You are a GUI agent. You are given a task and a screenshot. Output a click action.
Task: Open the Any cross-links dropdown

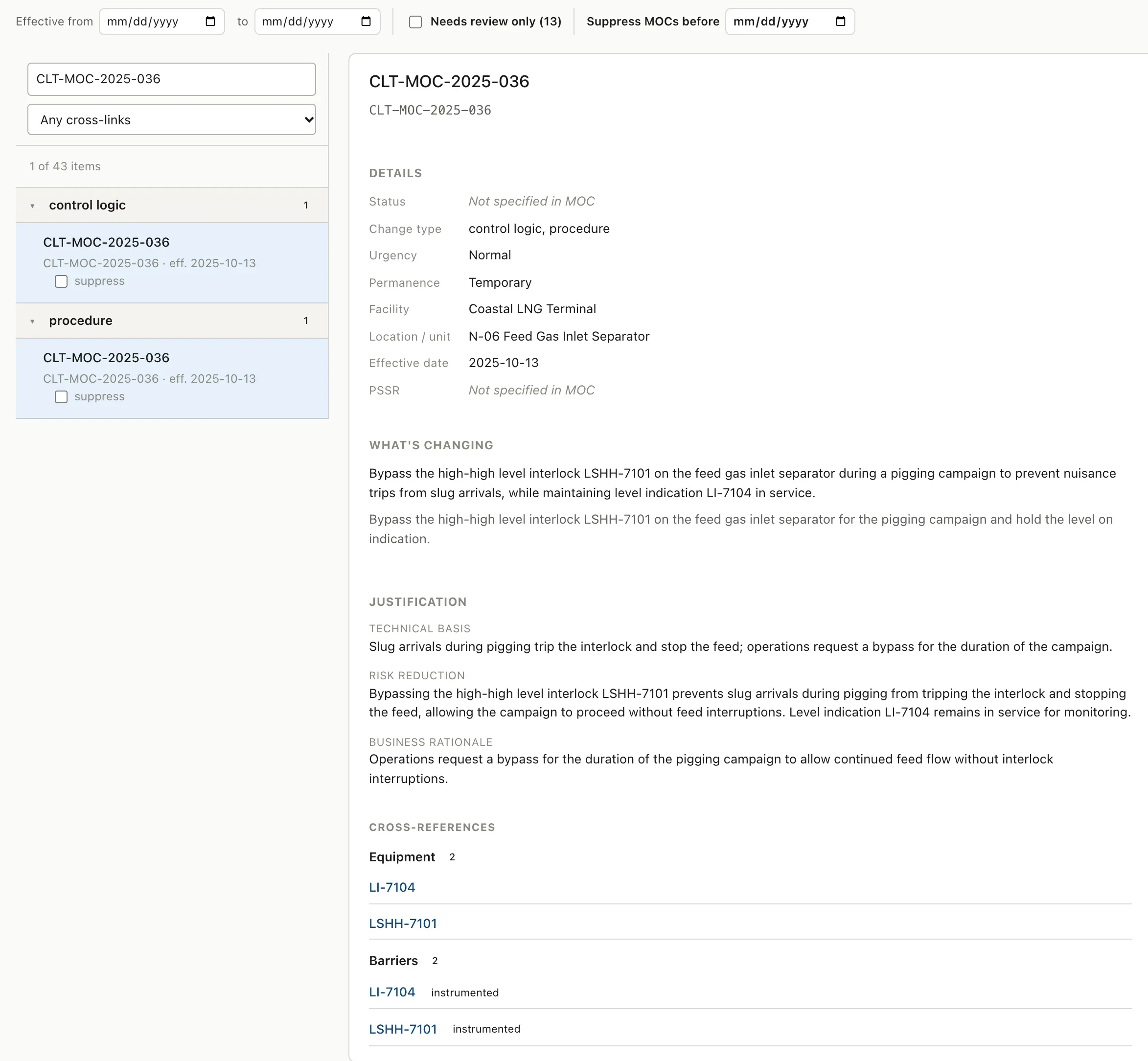coord(172,119)
